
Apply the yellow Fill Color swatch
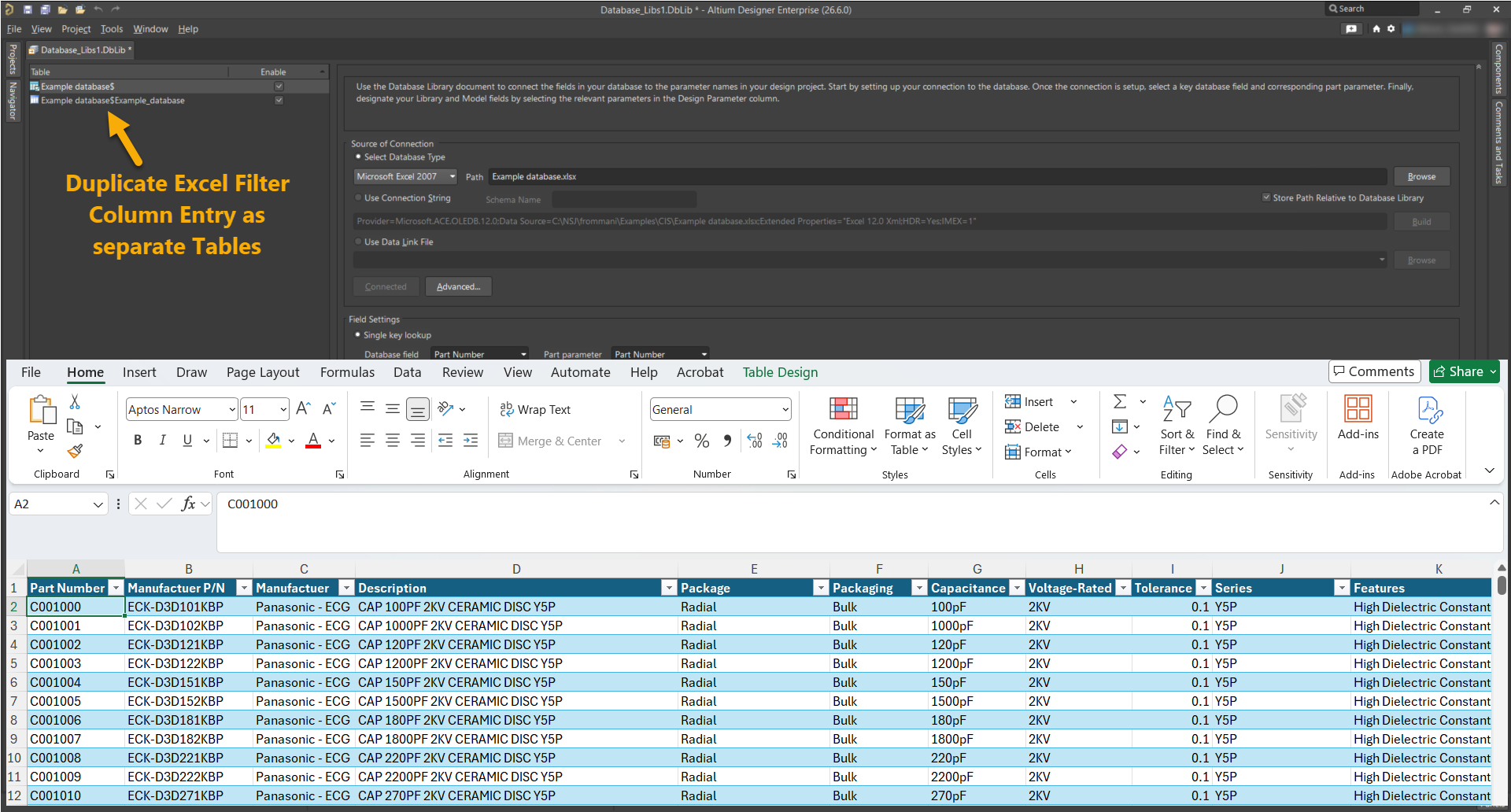coord(274,441)
